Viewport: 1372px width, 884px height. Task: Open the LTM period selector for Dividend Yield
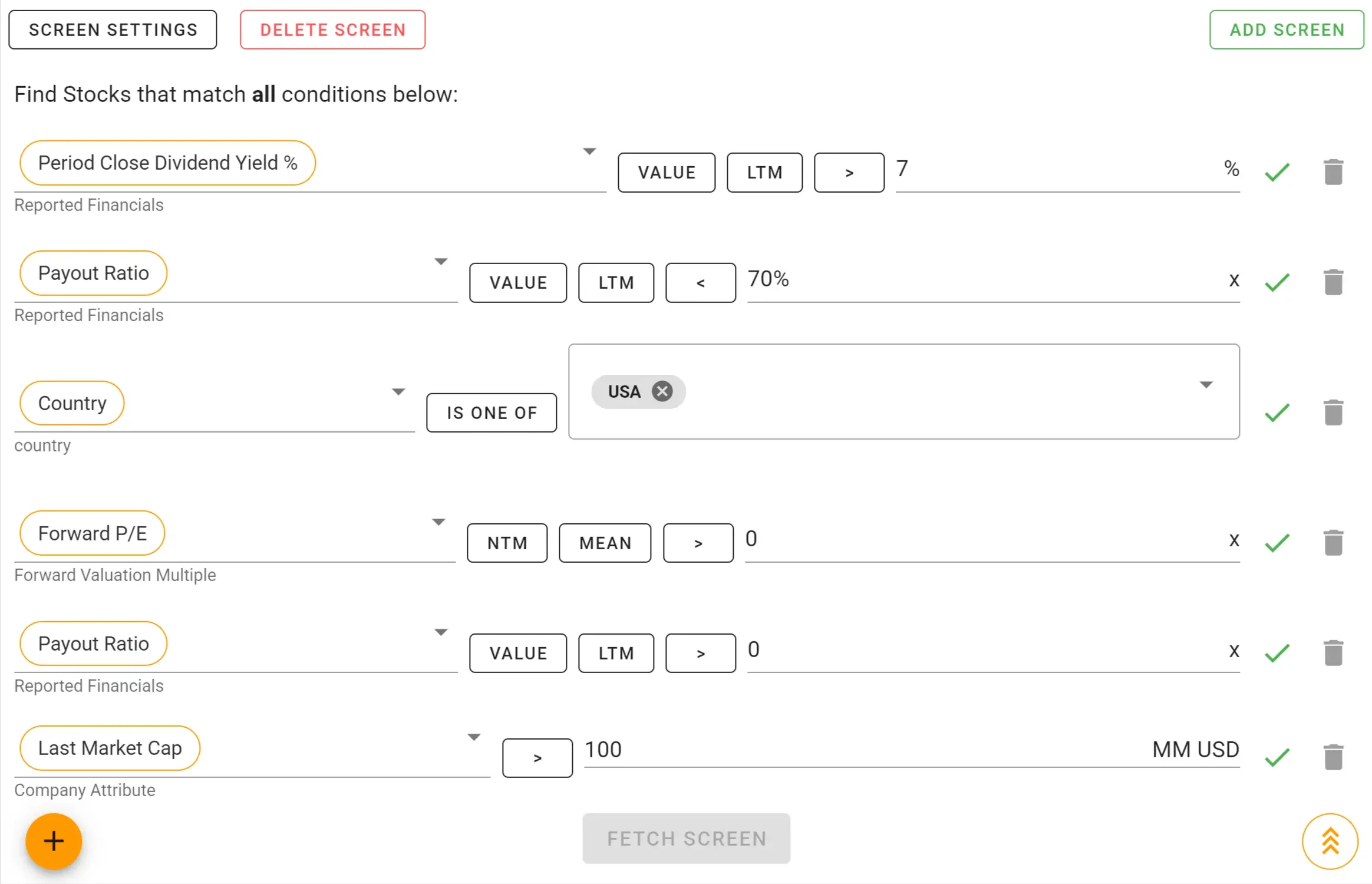click(x=764, y=172)
